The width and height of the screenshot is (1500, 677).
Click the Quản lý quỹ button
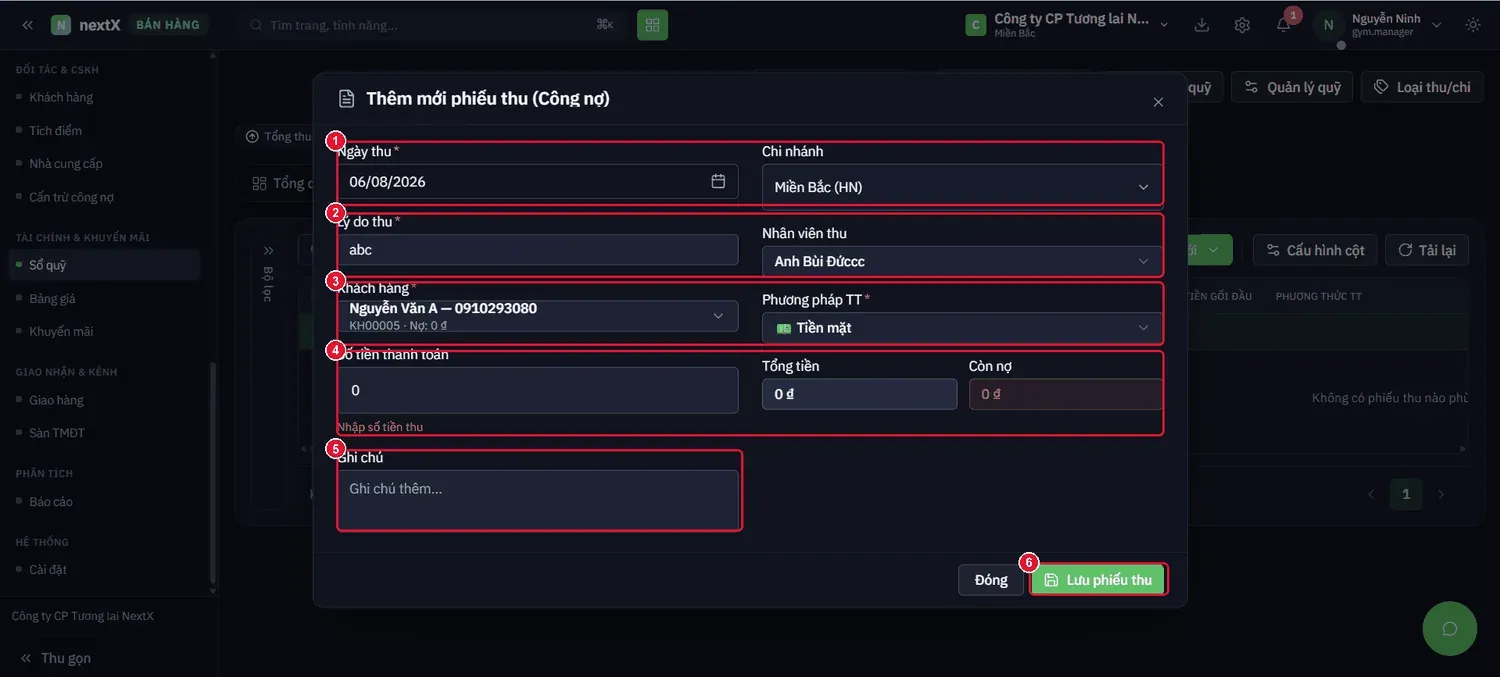1292,87
